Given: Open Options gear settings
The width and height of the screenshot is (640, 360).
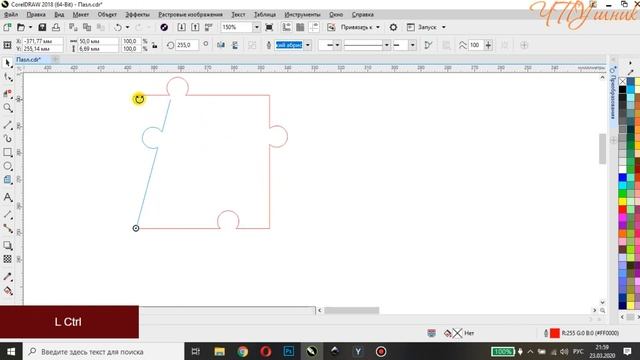Looking at the screenshot, I should pyautogui.click(x=393, y=27).
